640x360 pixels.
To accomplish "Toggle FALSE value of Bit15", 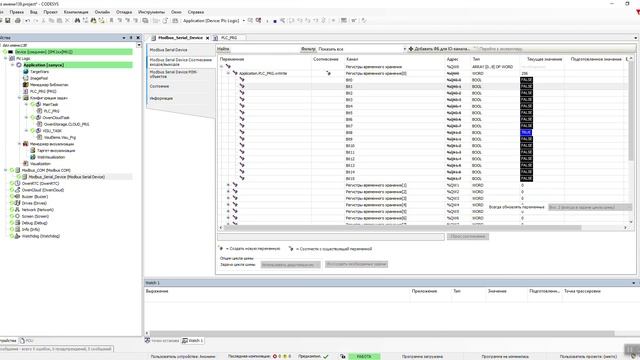I will click(526, 178).
